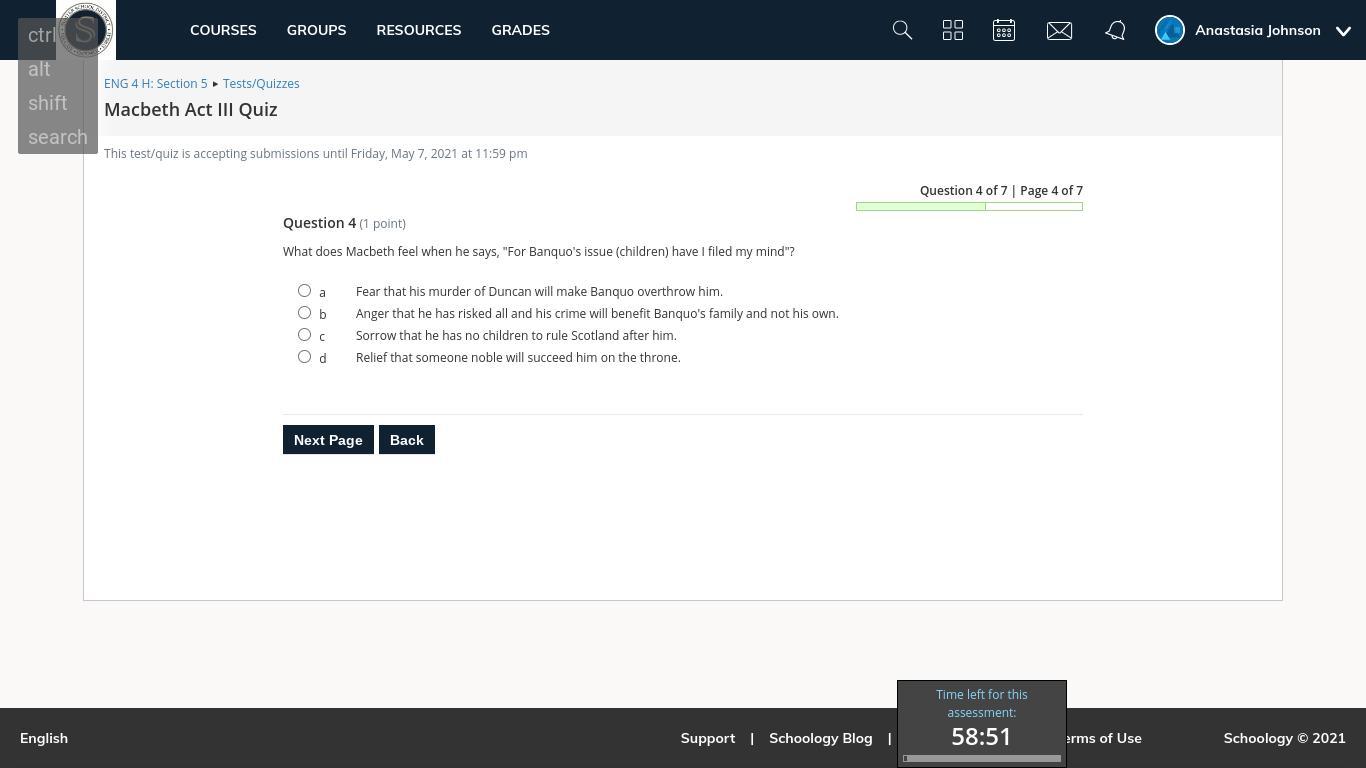Open the apps grid icon
This screenshot has width=1366, height=768.
953,30
